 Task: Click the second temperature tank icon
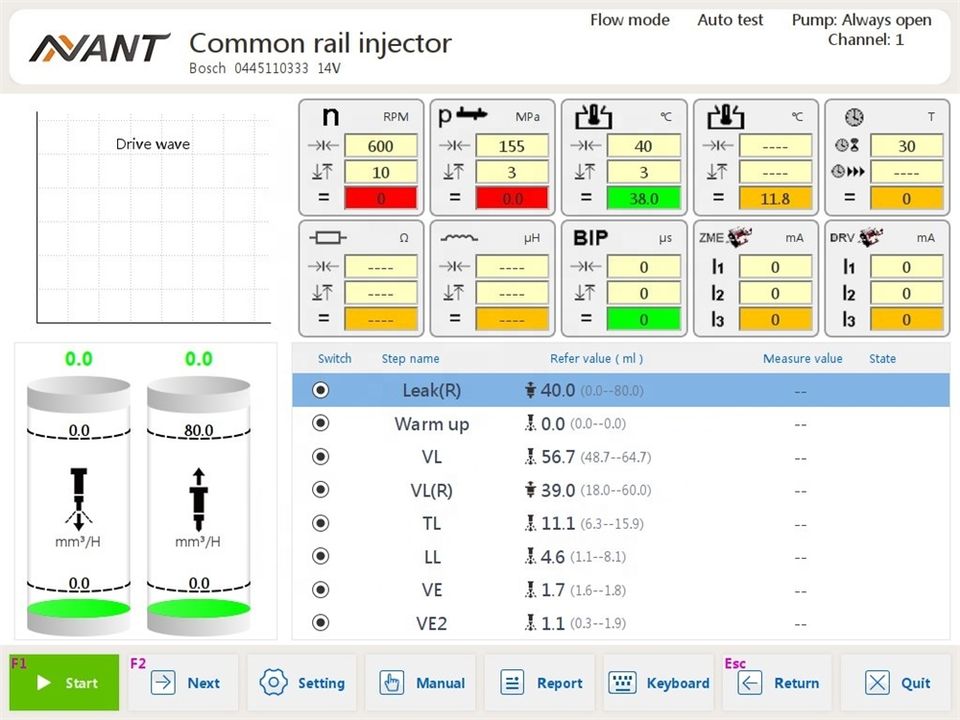click(x=725, y=116)
